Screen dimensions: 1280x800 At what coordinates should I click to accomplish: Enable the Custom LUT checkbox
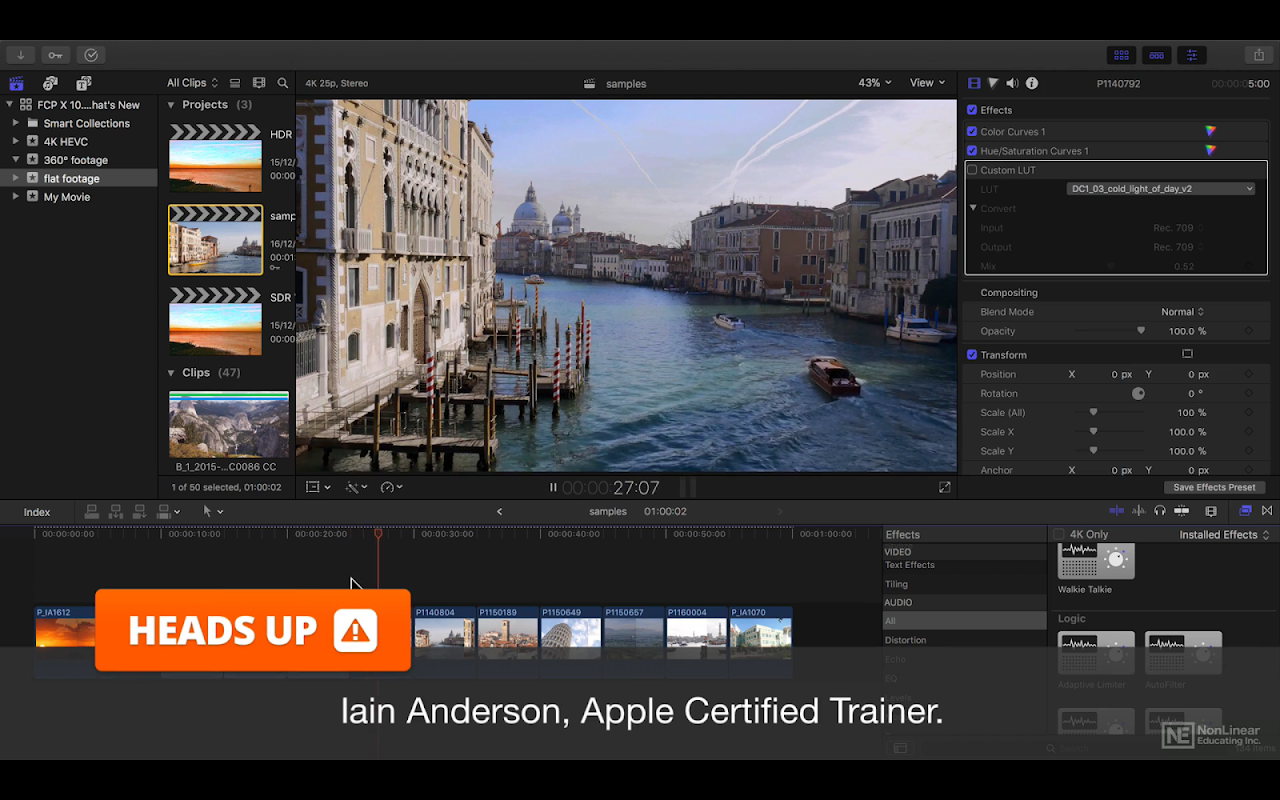(x=972, y=170)
